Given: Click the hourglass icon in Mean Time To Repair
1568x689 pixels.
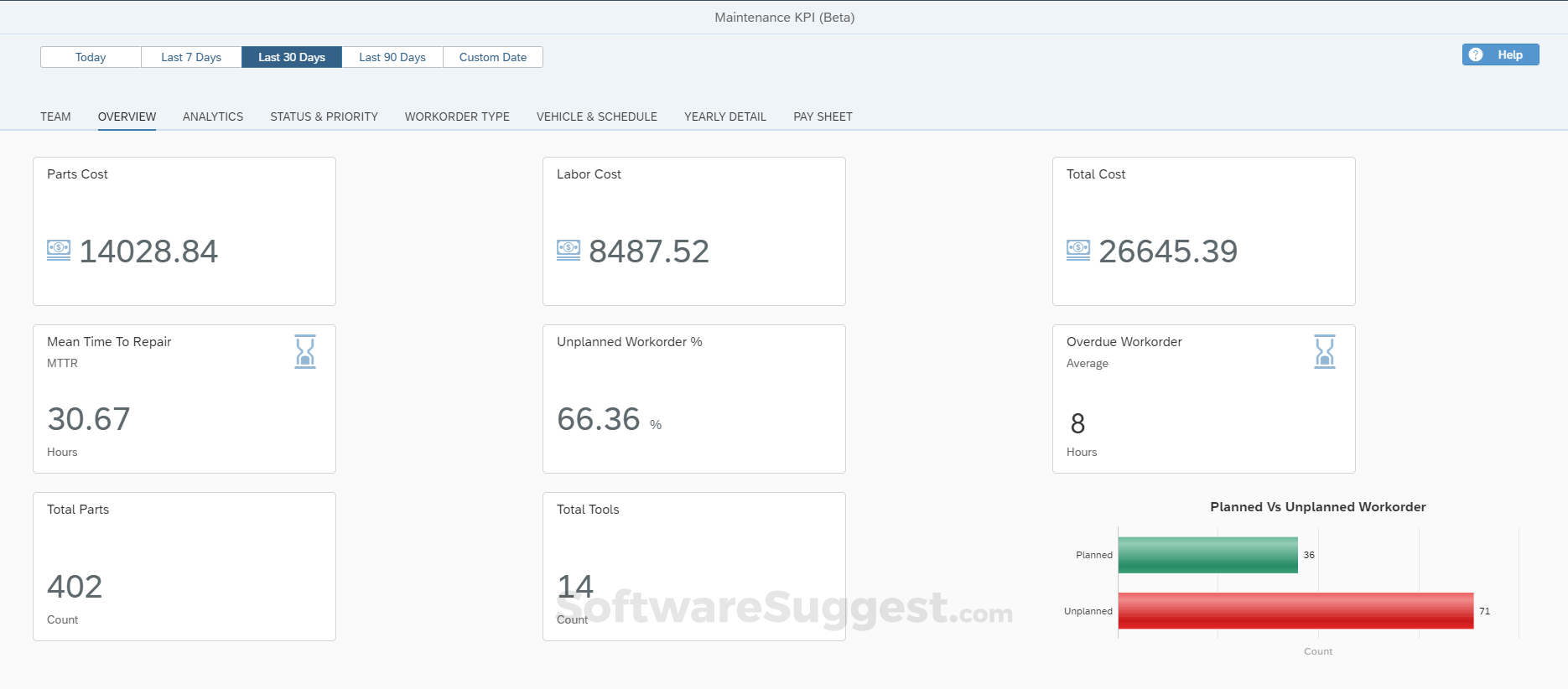Looking at the screenshot, I should click(x=305, y=351).
